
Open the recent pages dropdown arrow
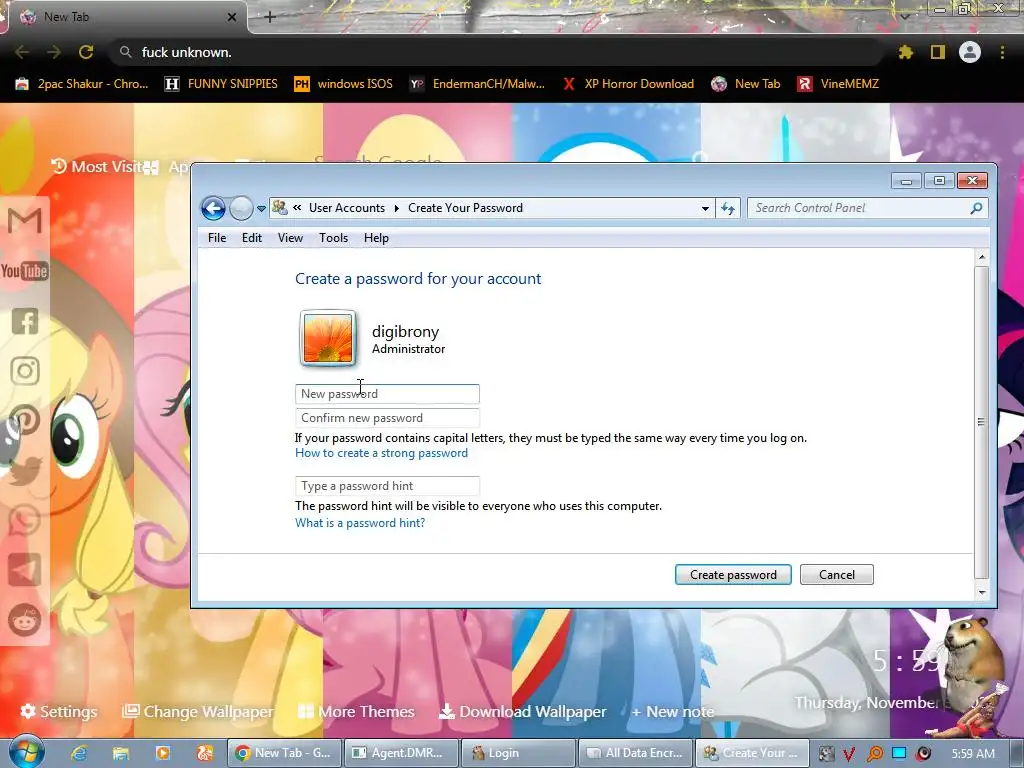point(261,209)
